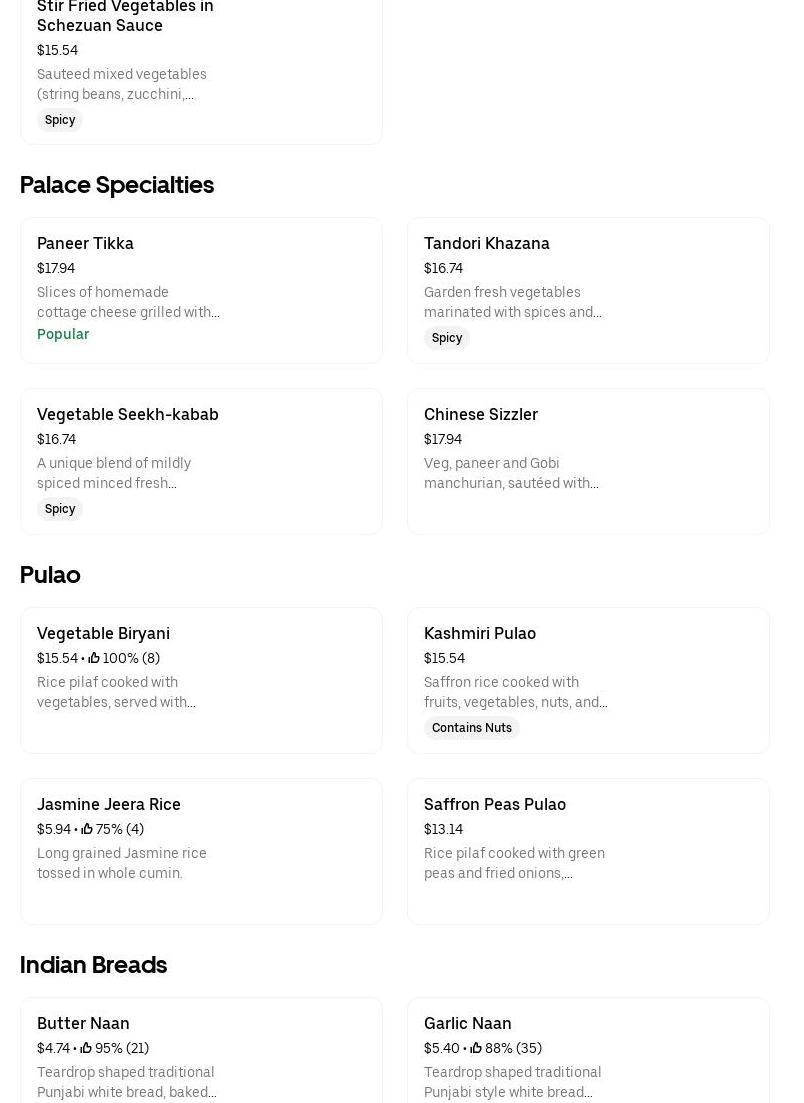
Task: Select Vegetable Seekh-kabab dish
Action: [201, 461]
